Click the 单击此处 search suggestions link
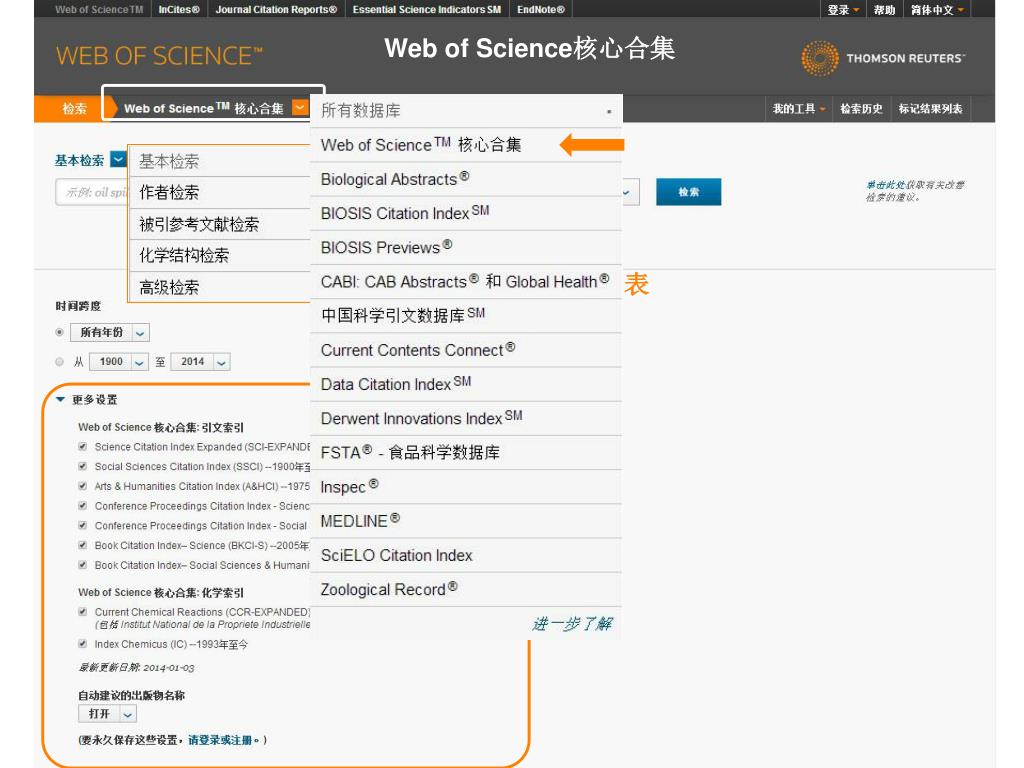The image size is (1024, 768). [886, 185]
